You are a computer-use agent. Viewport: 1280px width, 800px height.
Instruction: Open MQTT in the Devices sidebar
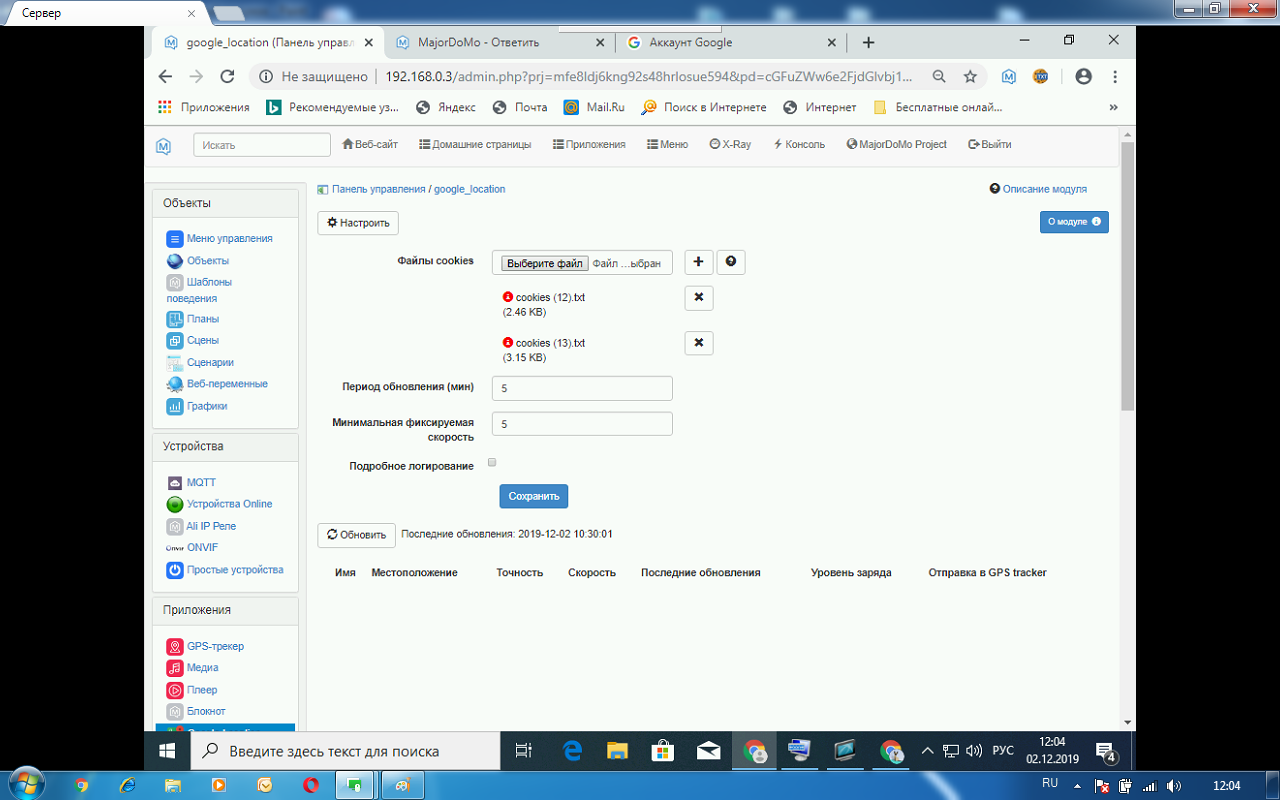(x=200, y=483)
